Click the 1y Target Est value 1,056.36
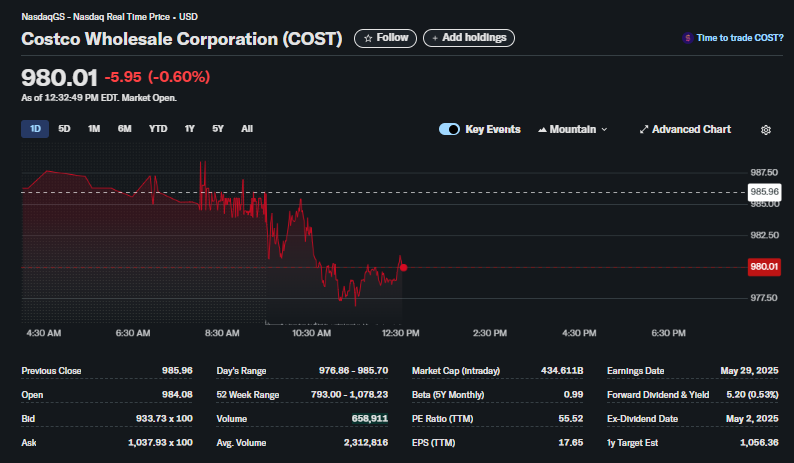Screen dimensions: 794x463 coord(759,443)
